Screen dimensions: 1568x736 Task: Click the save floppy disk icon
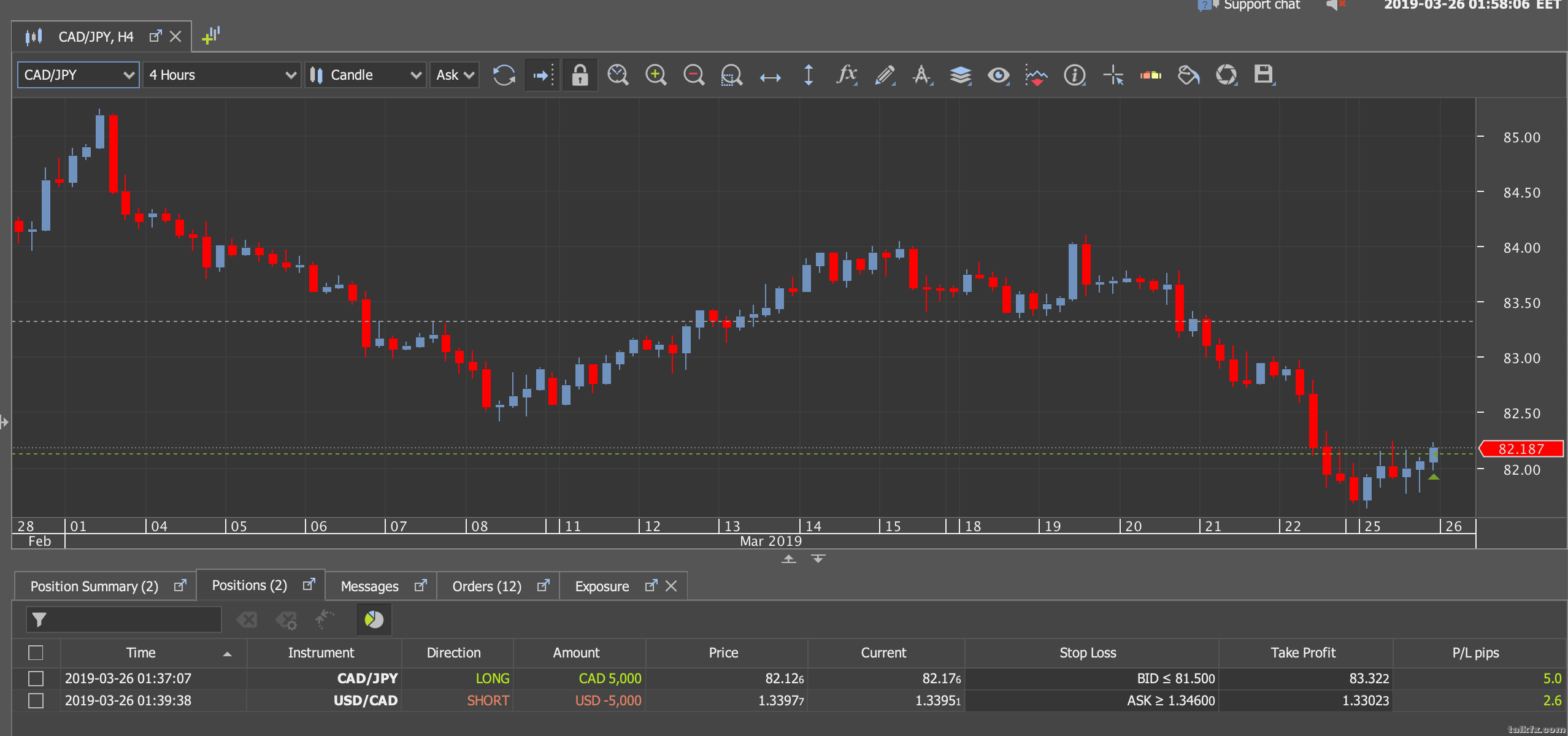[x=1264, y=75]
